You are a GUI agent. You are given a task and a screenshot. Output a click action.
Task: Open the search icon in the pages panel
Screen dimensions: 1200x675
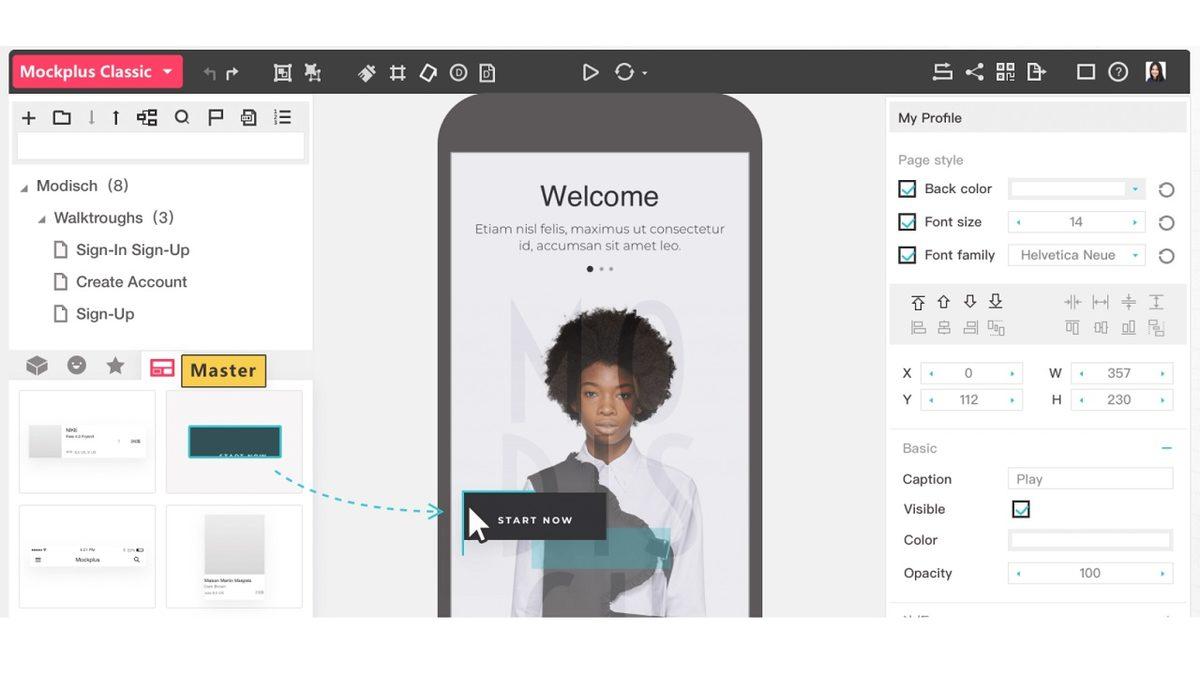point(182,117)
